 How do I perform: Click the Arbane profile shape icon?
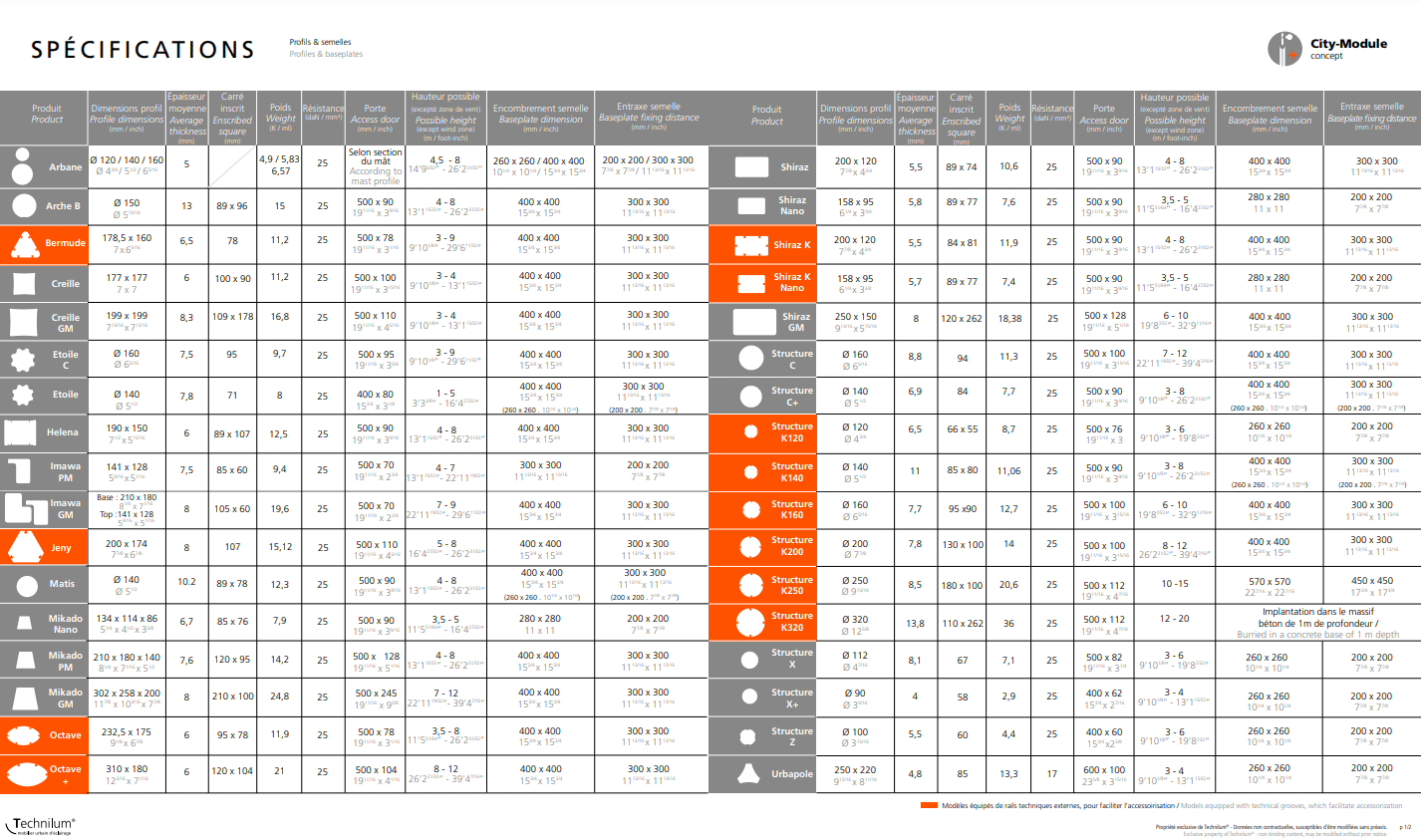(21, 167)
